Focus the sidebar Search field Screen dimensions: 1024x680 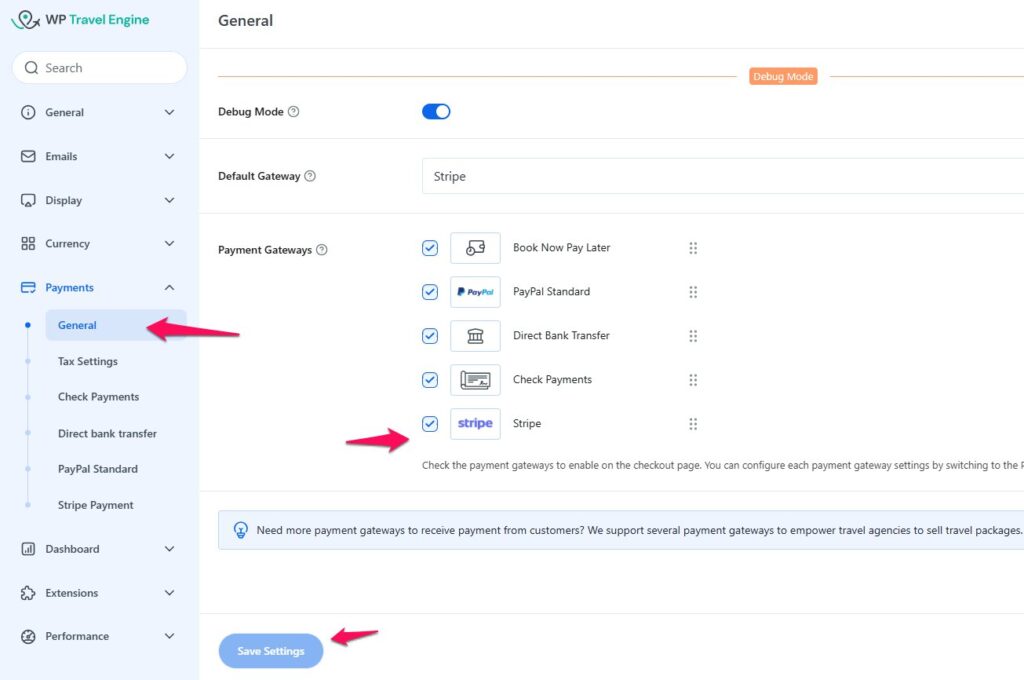[100, 68]
